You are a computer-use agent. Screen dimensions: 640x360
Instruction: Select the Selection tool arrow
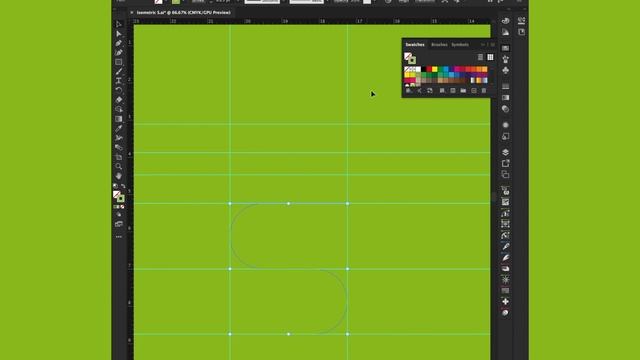119,24
